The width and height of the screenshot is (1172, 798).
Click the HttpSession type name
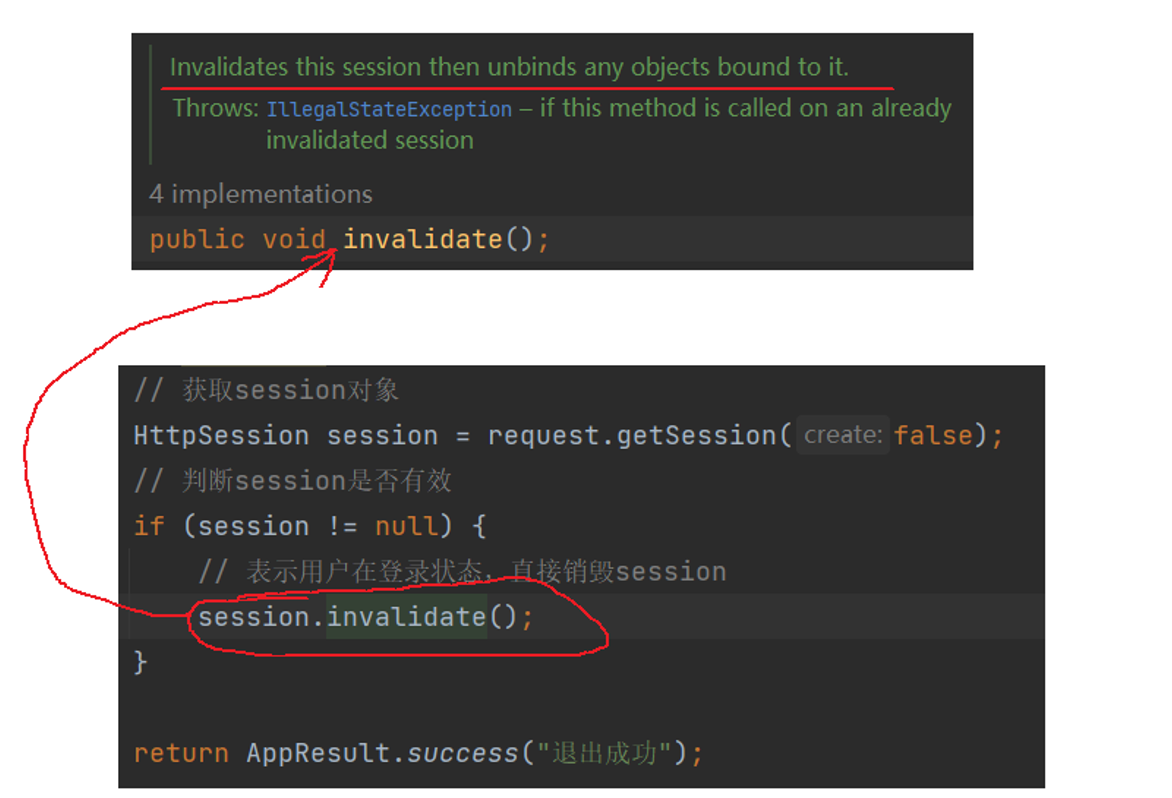point(221,436)
